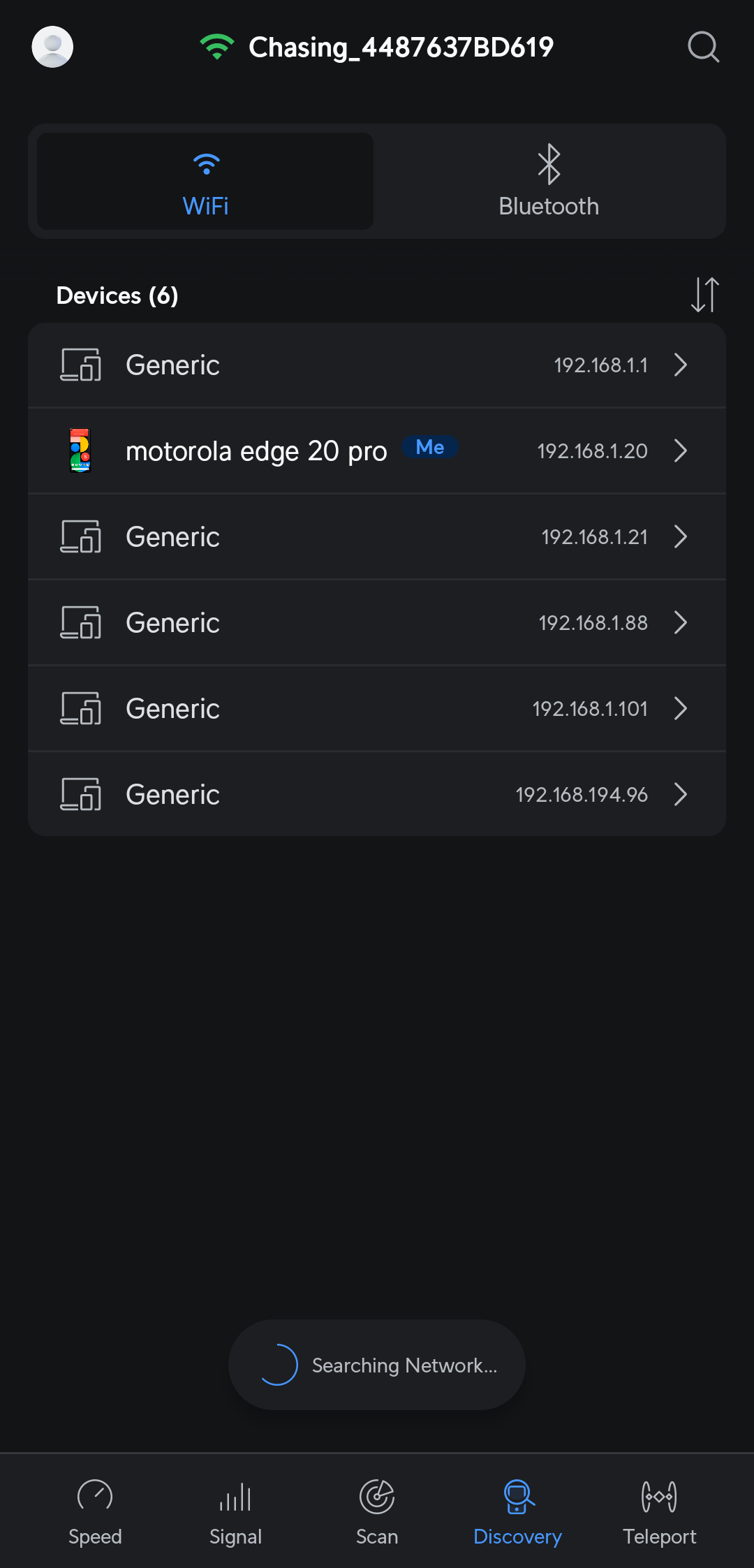Switch to the WiFi toggle
The height and width of the screenshot is (1568, 754).
click(205, 182)
